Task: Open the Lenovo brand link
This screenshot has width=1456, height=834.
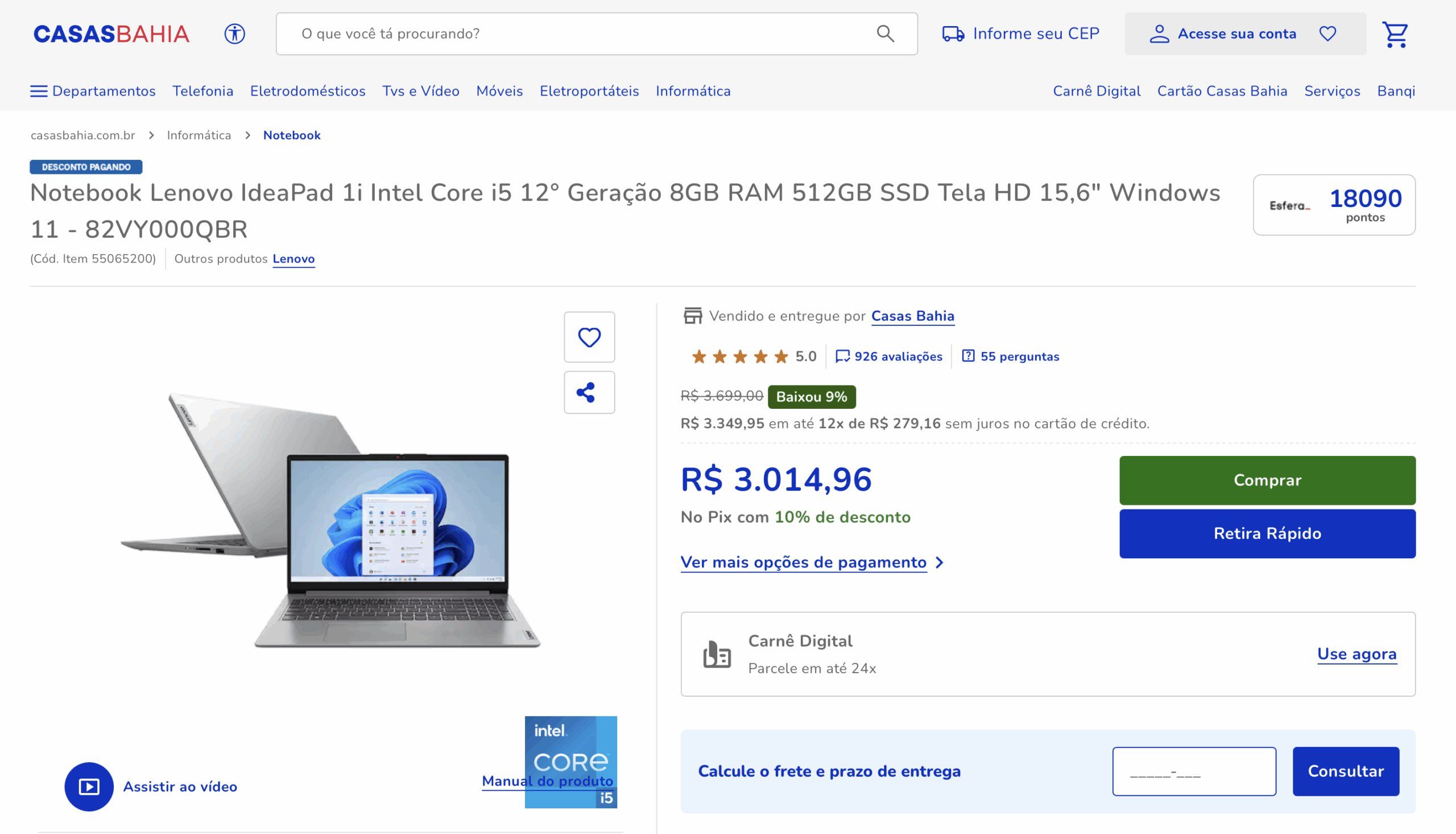Action: pyautogui.click(x=293, y=259)
